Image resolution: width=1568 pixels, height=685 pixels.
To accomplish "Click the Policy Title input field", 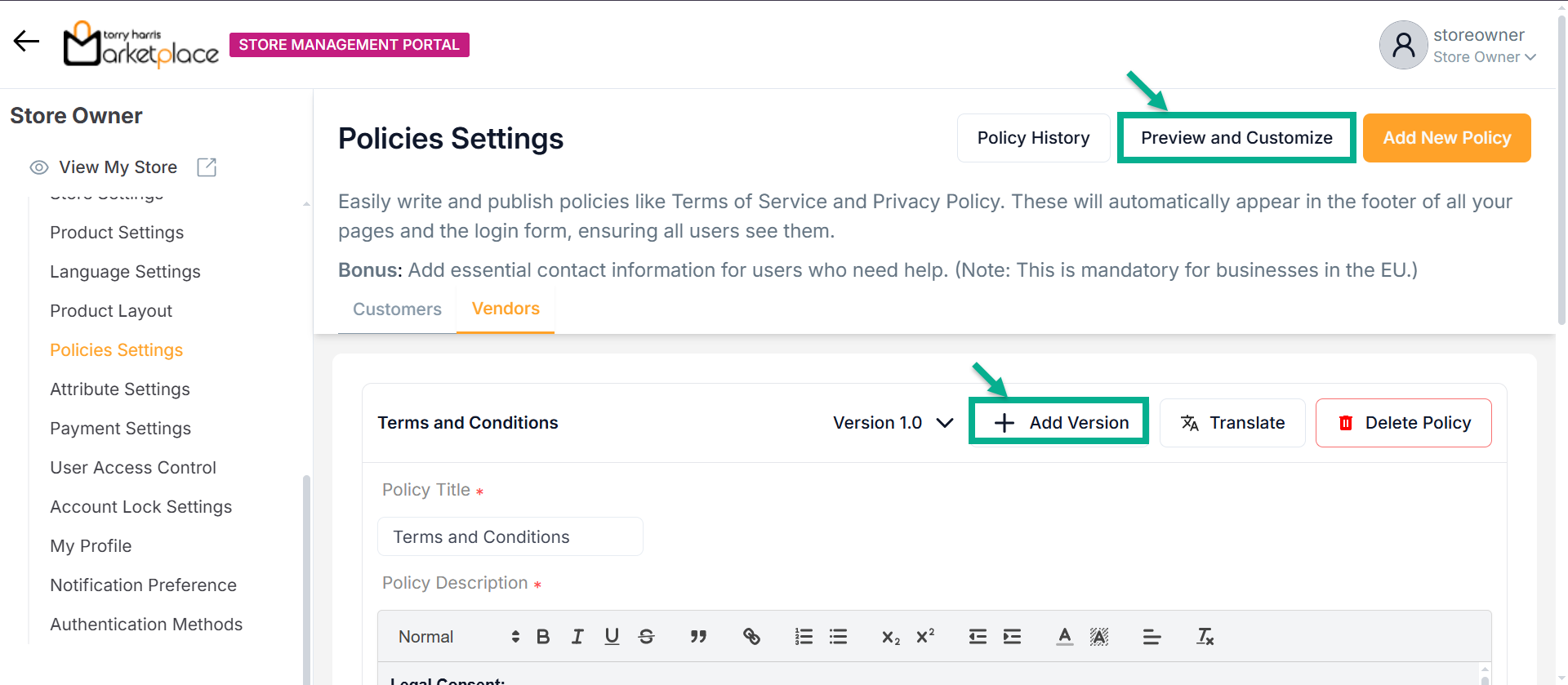I will point(510,537).
